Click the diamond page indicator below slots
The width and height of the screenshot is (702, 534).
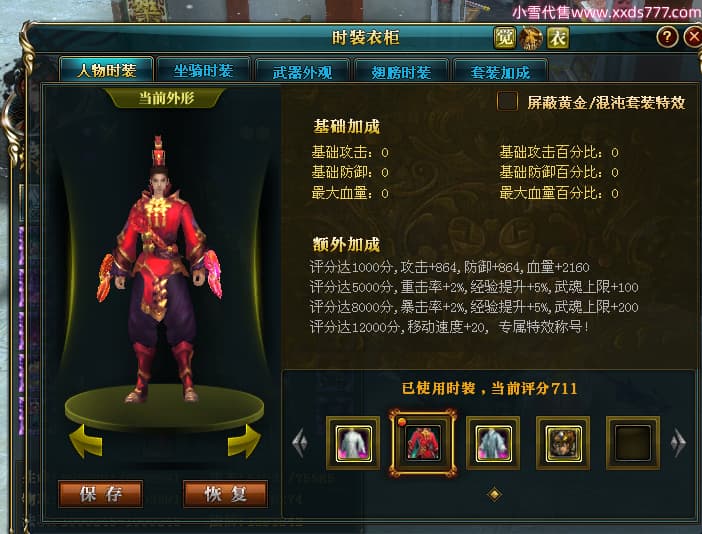tap(494, 494)
